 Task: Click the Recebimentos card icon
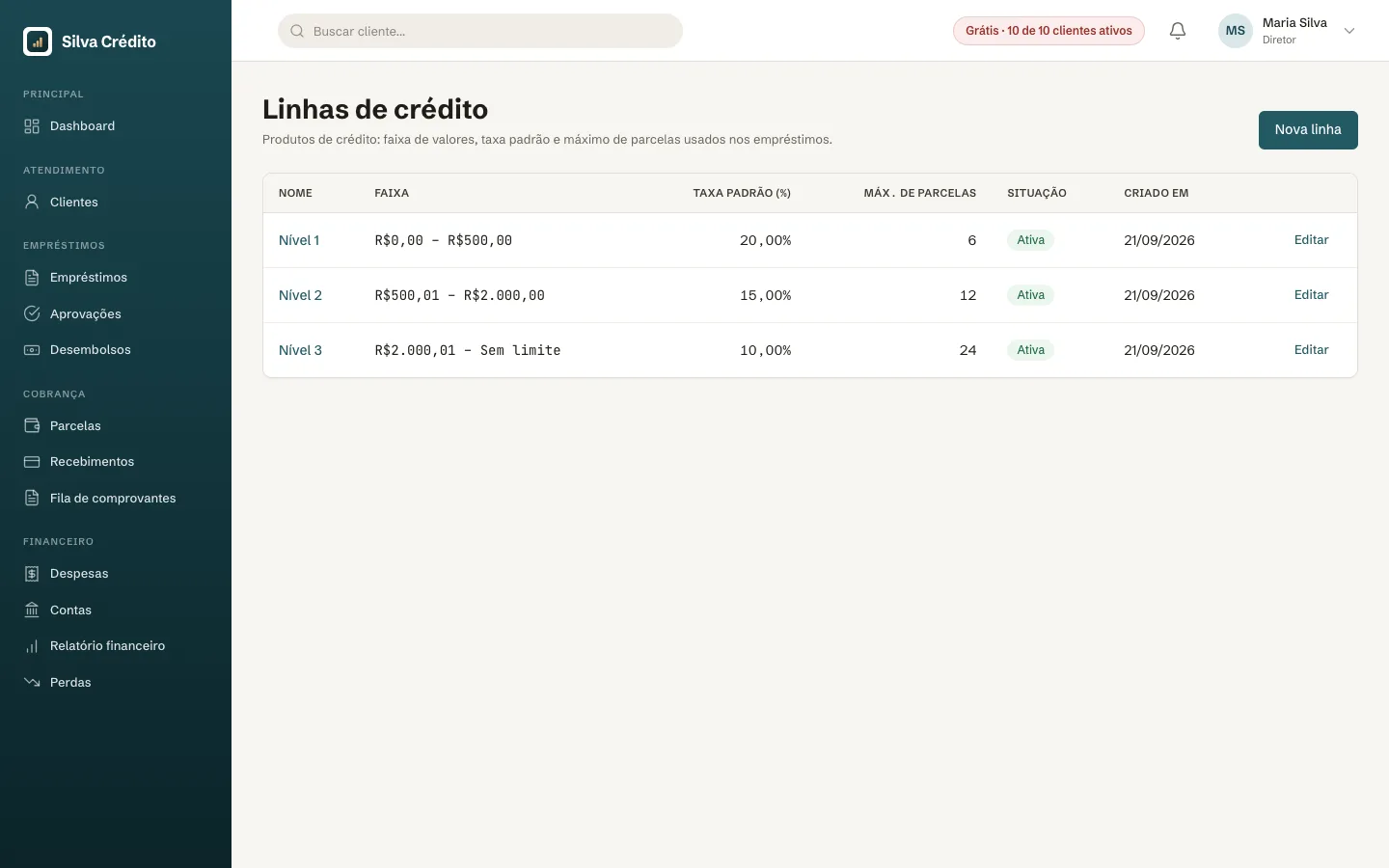pyautogui.click(x=32, y=462)
